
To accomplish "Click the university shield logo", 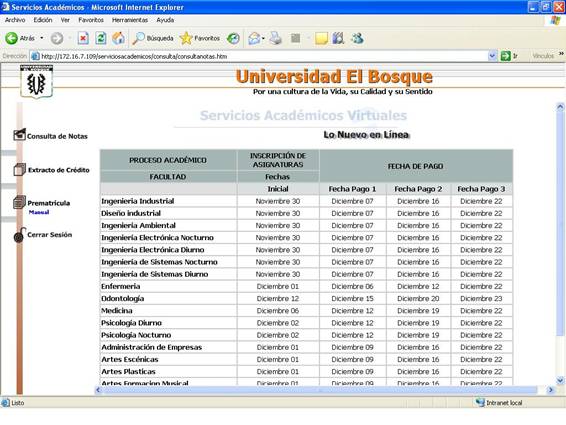I will coord(36,82).
